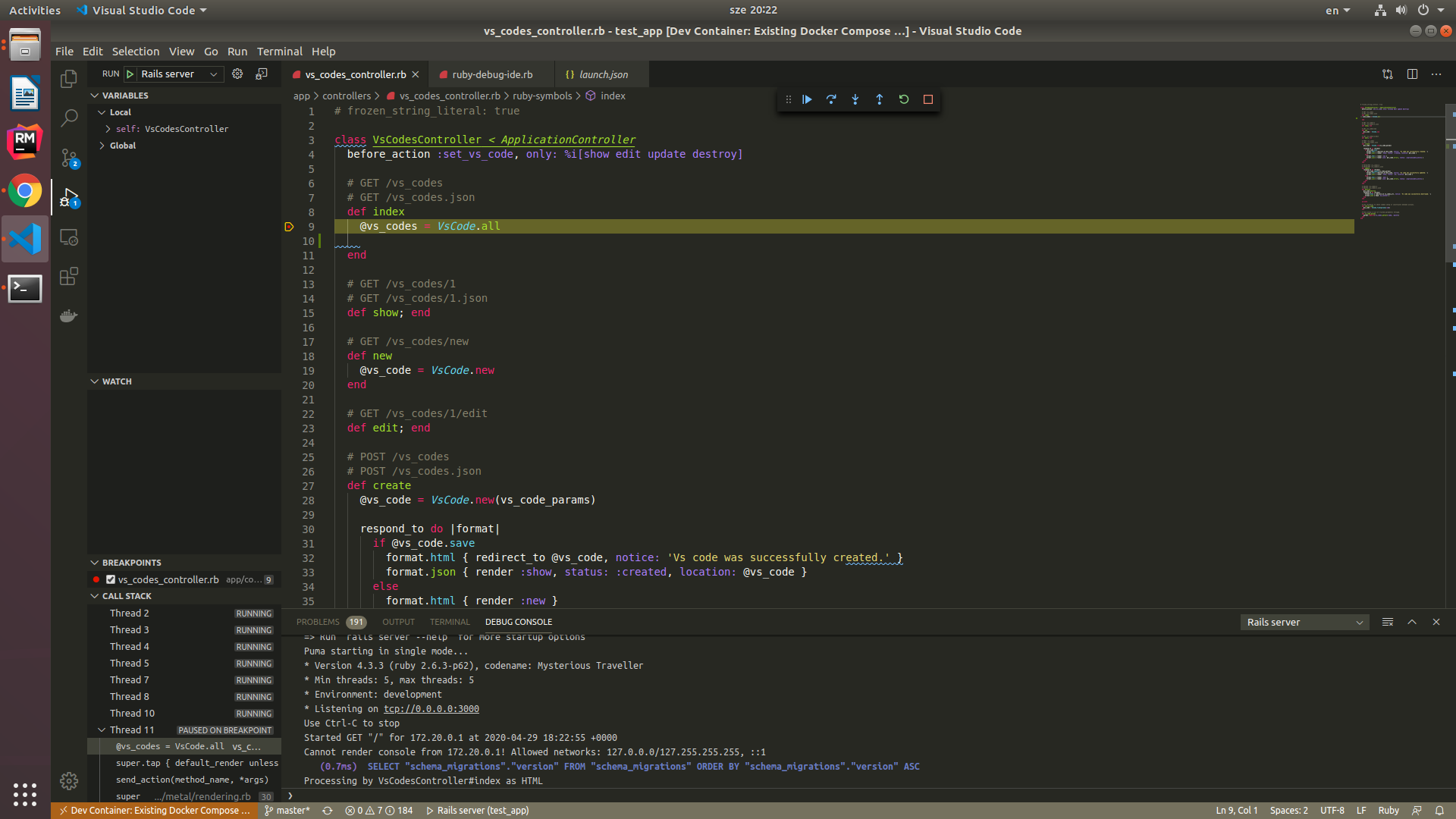This screenshot has width=1456, height=819.
Task: Expand the Global variables scope
Action: point(102,146)
